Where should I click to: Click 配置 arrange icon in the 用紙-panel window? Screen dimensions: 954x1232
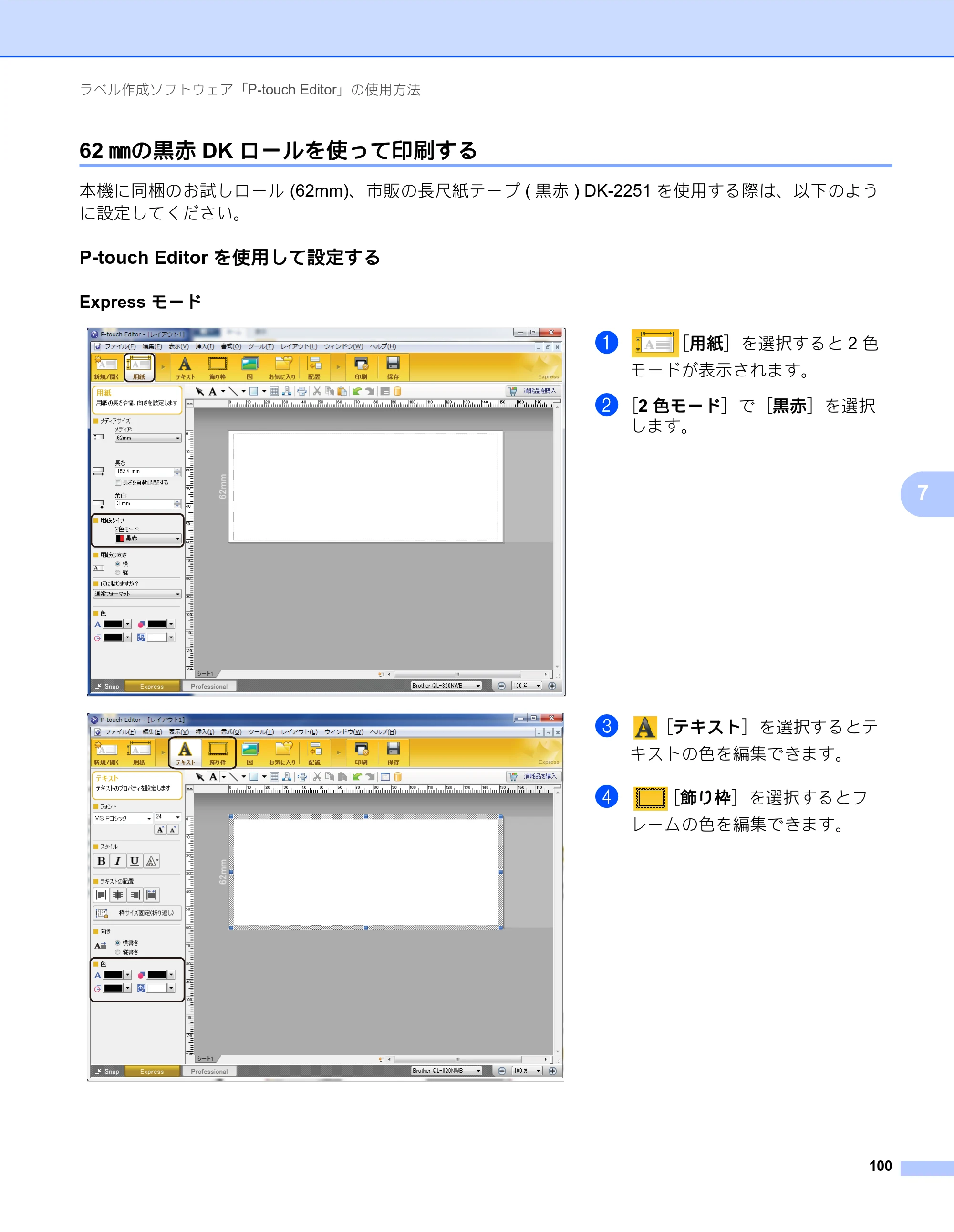(x=315, y=368)
